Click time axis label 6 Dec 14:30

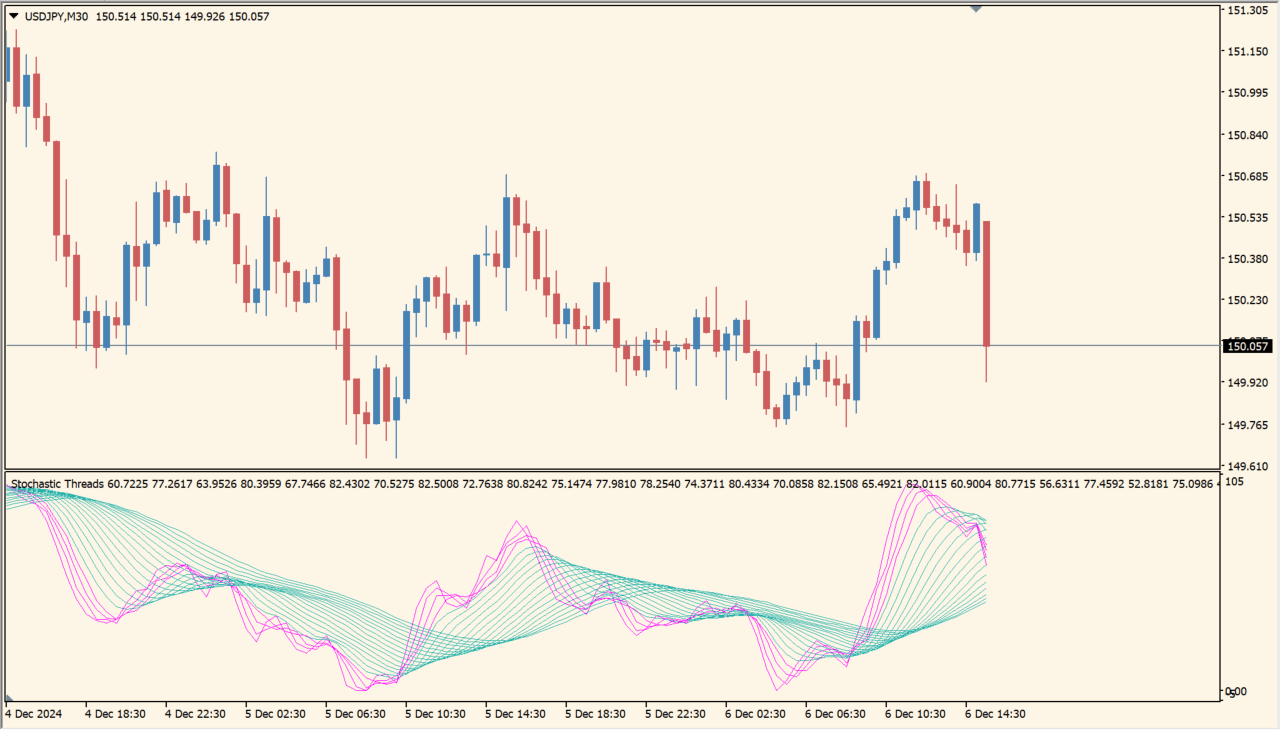click(995, 714)
